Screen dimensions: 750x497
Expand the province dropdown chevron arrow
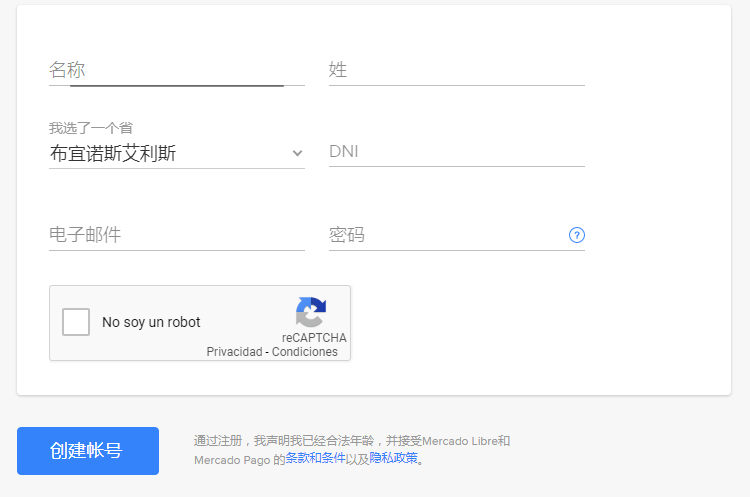coord(297,153)
